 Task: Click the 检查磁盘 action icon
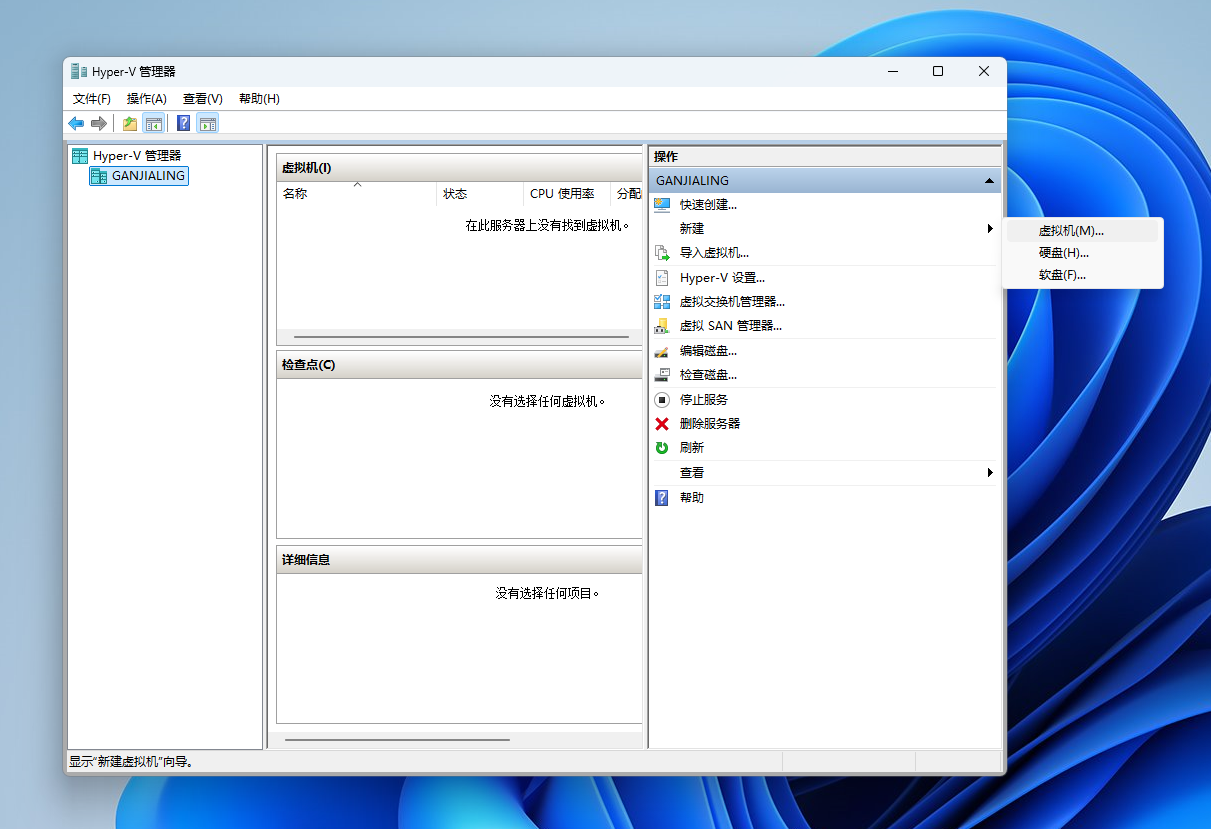pyautogui.click(x=661, y=375)
